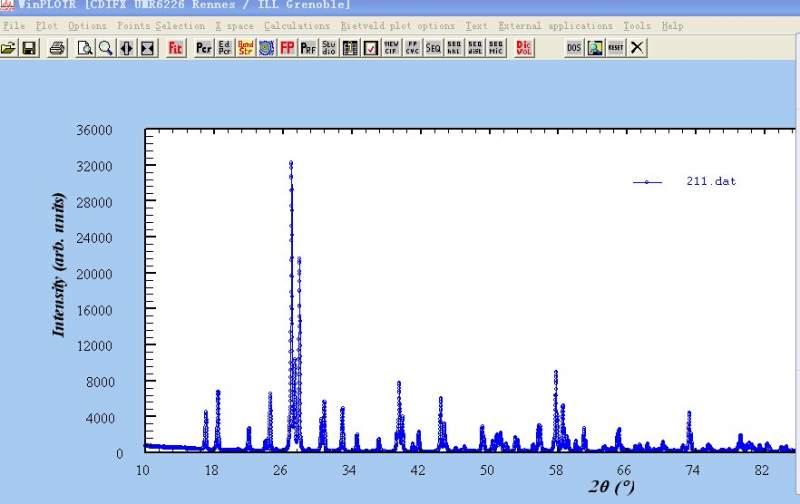
Task: Click the 26 x-axis tick label
Action: (x=280, y=470)
